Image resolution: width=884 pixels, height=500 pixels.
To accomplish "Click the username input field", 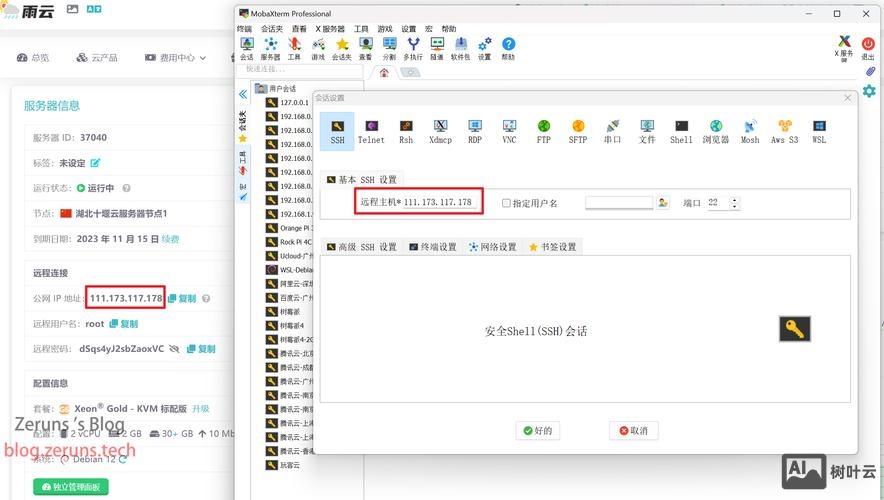I will (x=619, y=202).
